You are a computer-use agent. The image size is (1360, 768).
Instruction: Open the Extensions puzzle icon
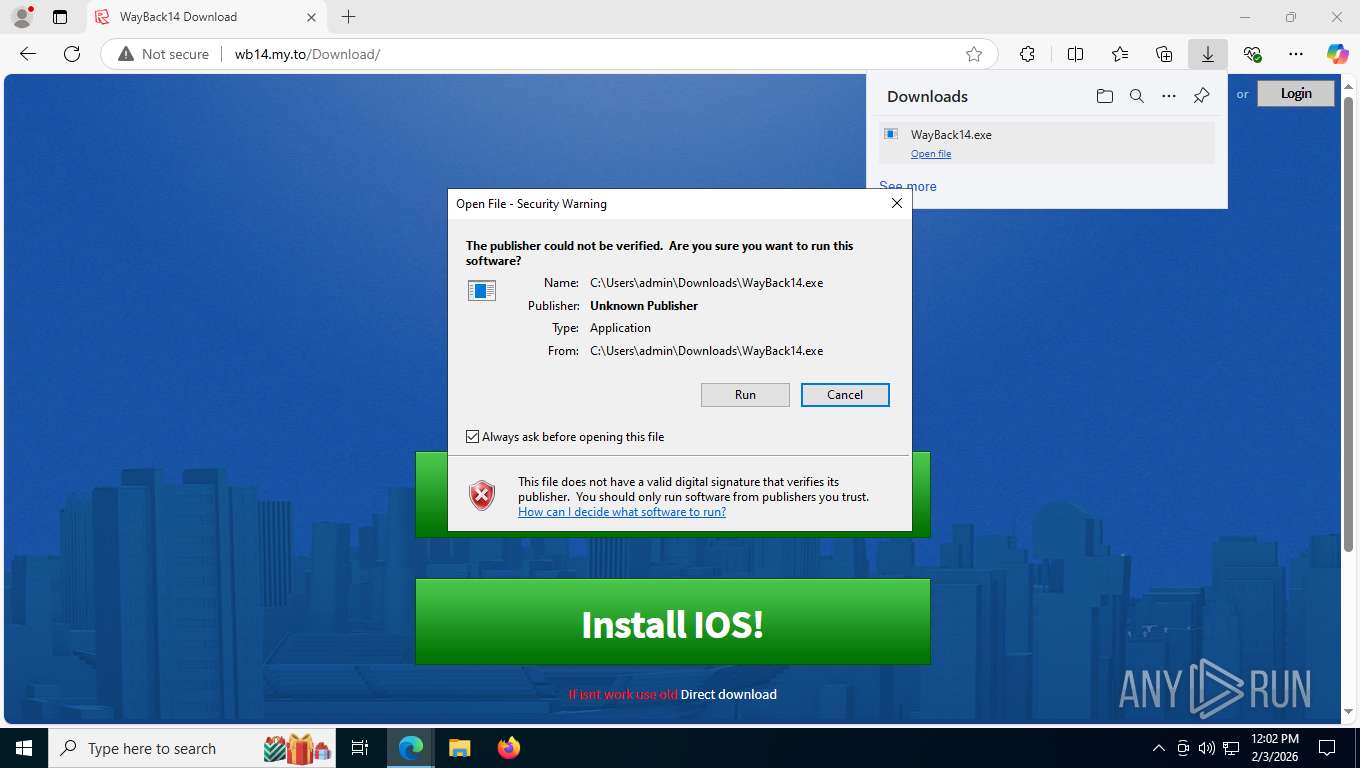1027,54
